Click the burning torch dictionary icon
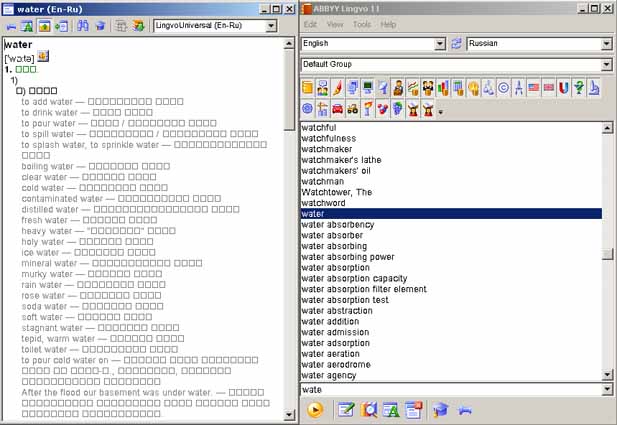 368,109
